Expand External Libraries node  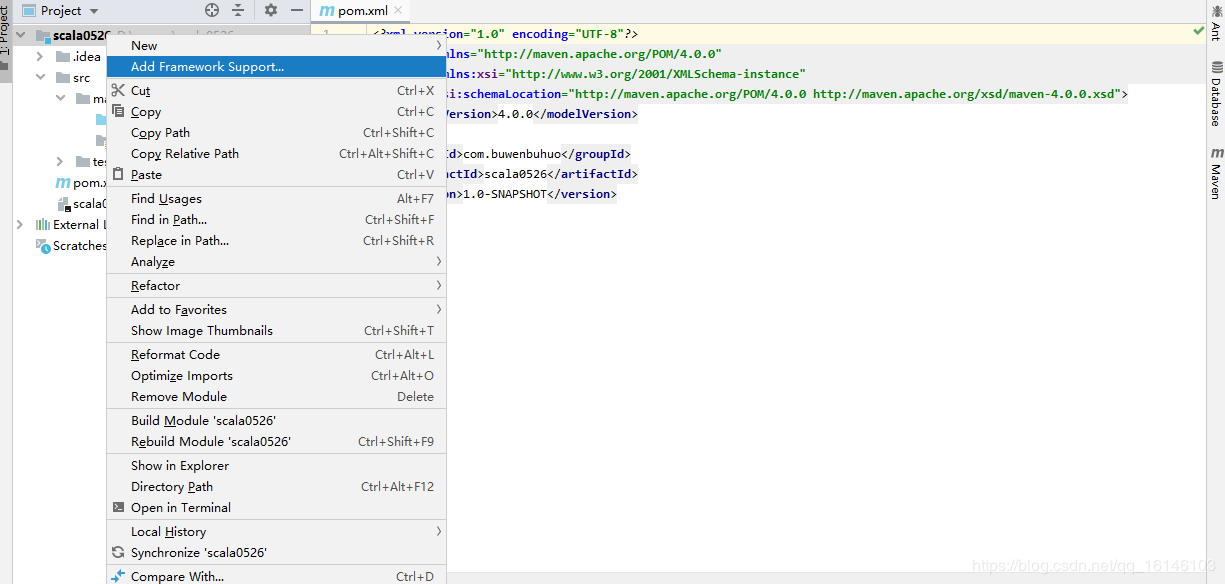click(x=19, y=225)
